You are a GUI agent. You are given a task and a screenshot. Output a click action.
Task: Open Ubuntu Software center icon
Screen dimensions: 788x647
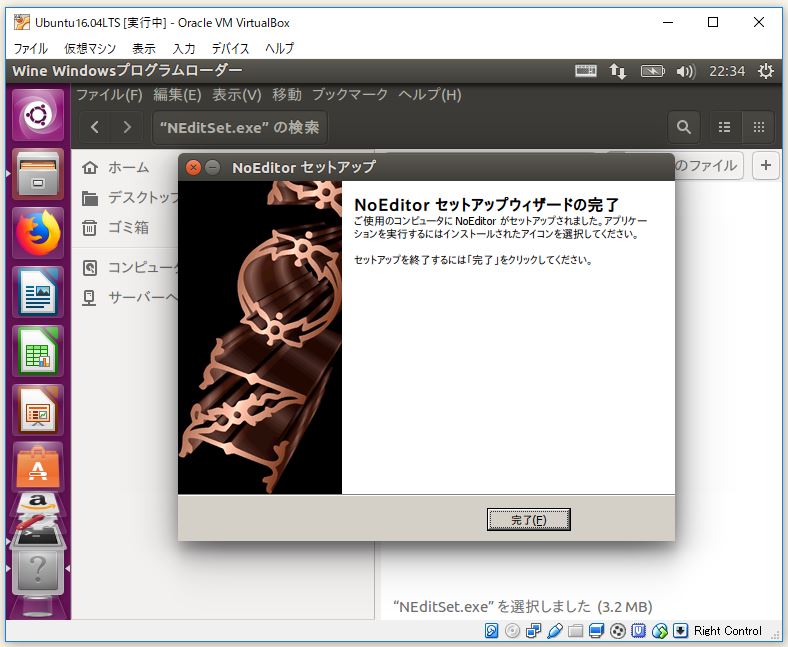[38, 468]
